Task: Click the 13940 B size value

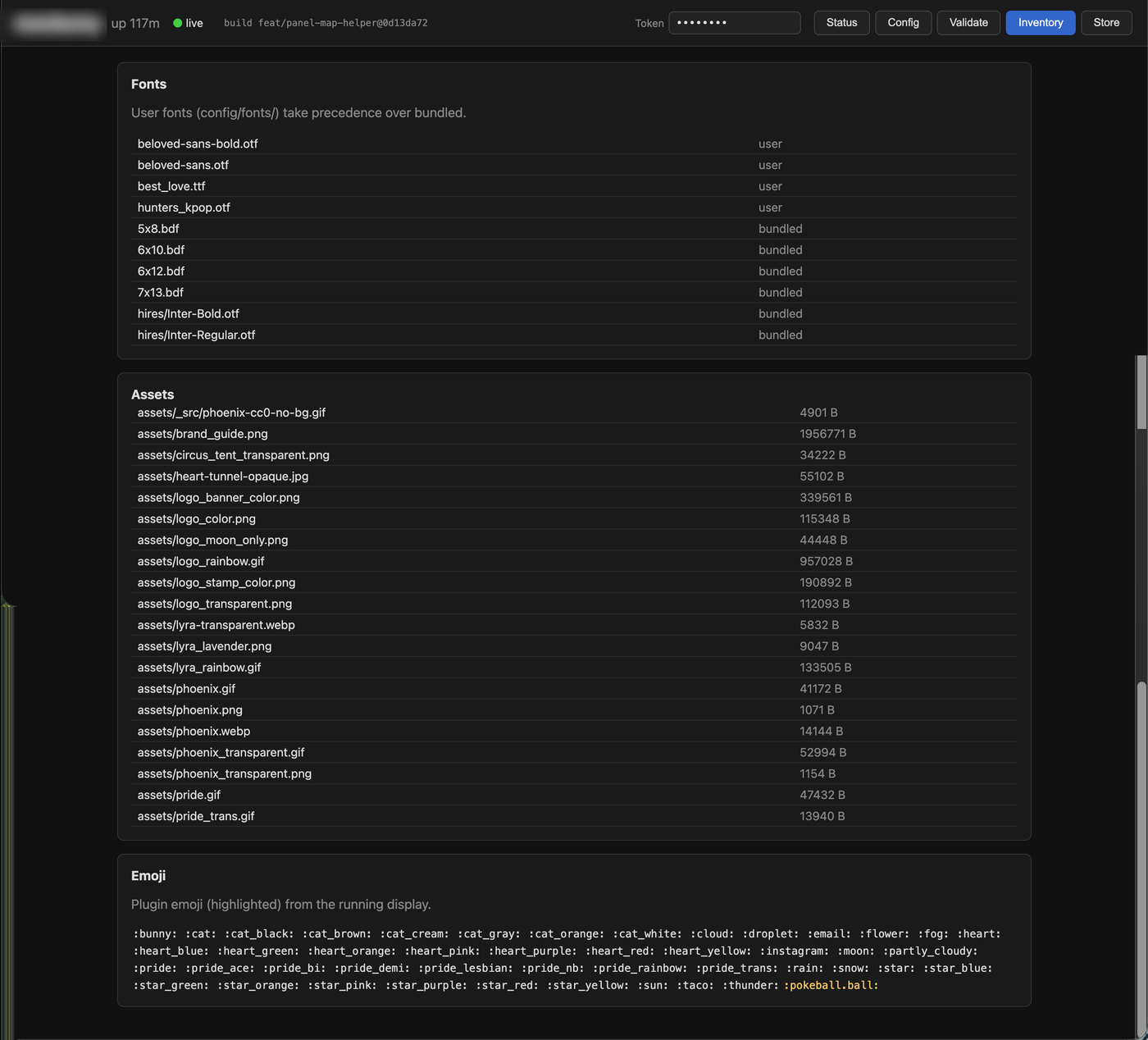Action: coord(822,817)
